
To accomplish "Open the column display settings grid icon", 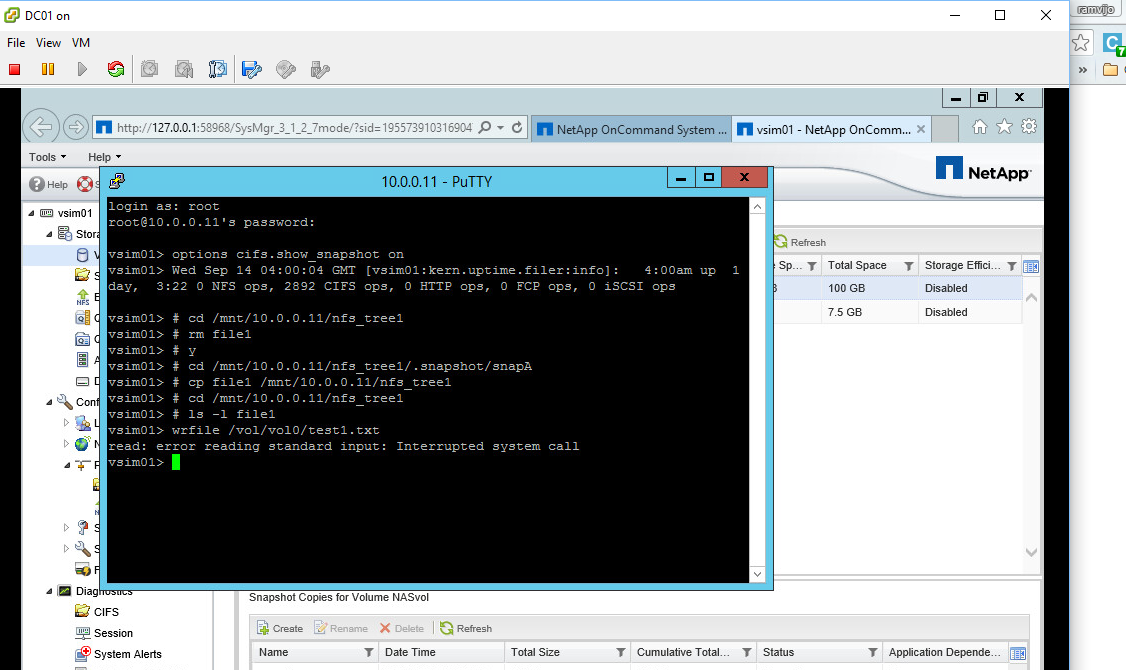I will (x=1017, y=651).
